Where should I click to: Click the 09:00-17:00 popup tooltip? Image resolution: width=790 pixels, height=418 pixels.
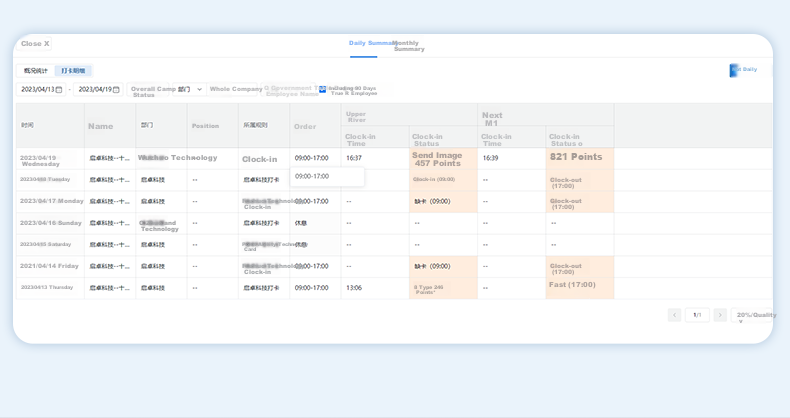coord(327,177)
